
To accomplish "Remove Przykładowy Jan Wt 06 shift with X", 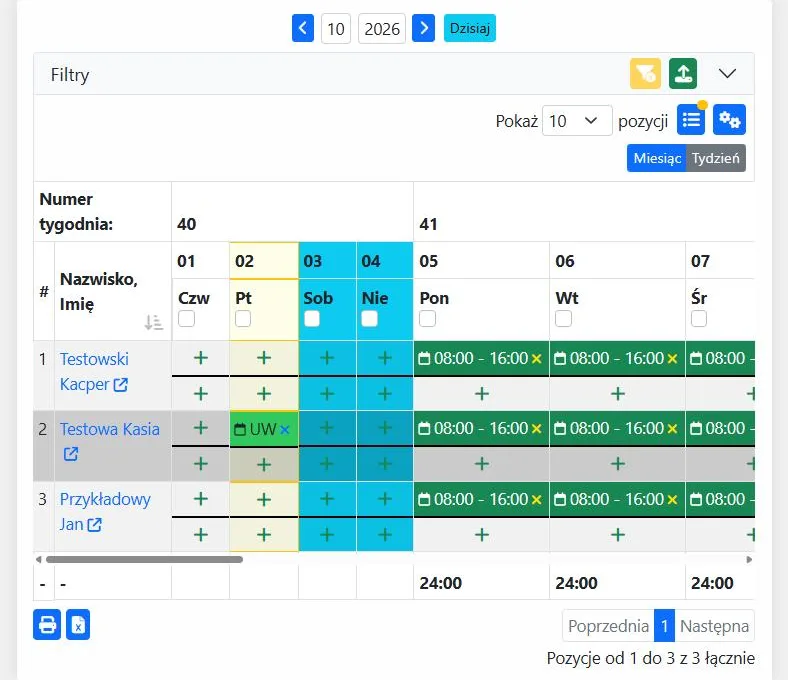I will click(672, 500).
